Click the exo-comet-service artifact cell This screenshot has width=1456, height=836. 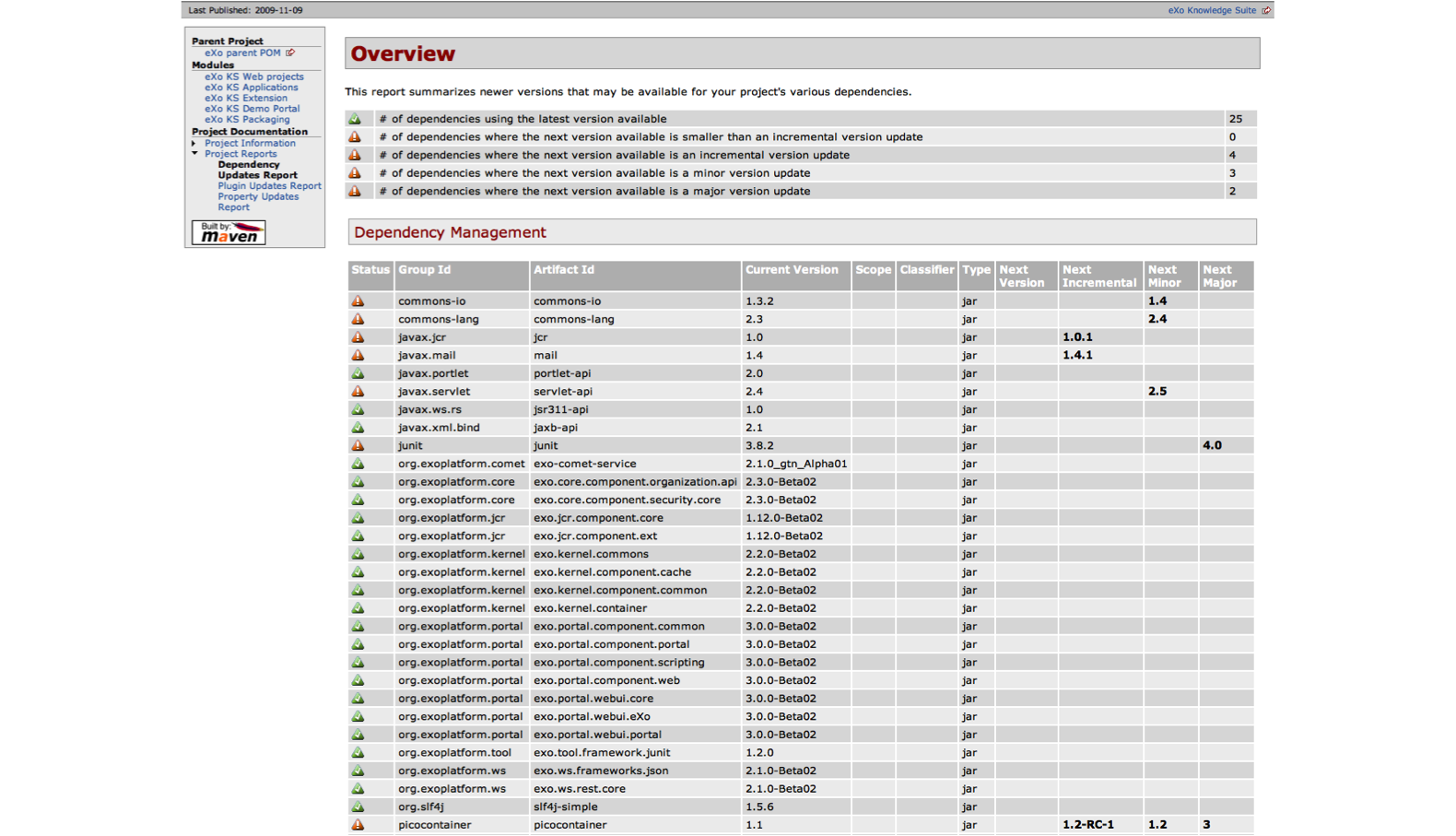[635, 464]
